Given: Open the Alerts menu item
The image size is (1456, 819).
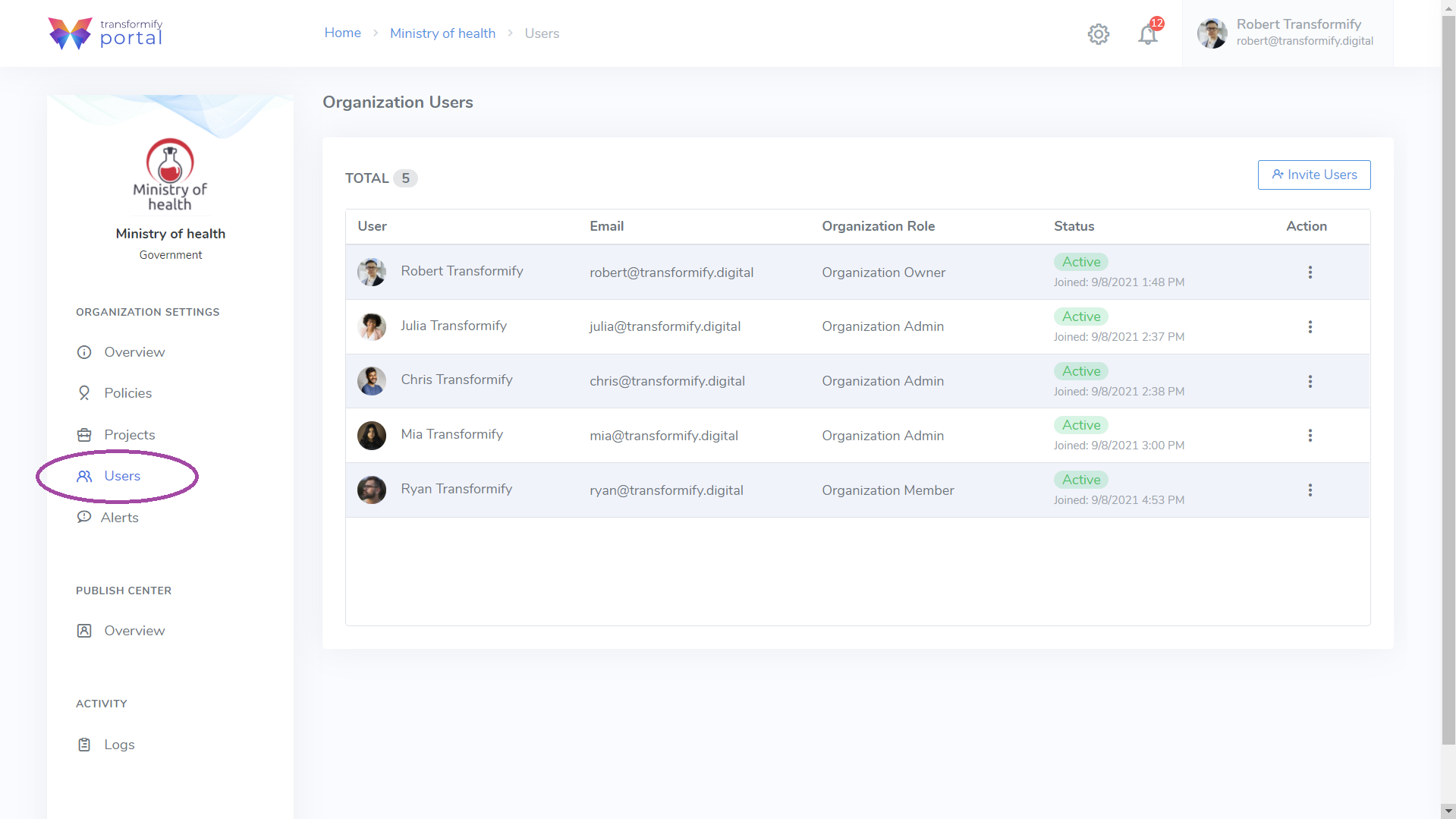Looking at the screenshot, I should [108, 517].
